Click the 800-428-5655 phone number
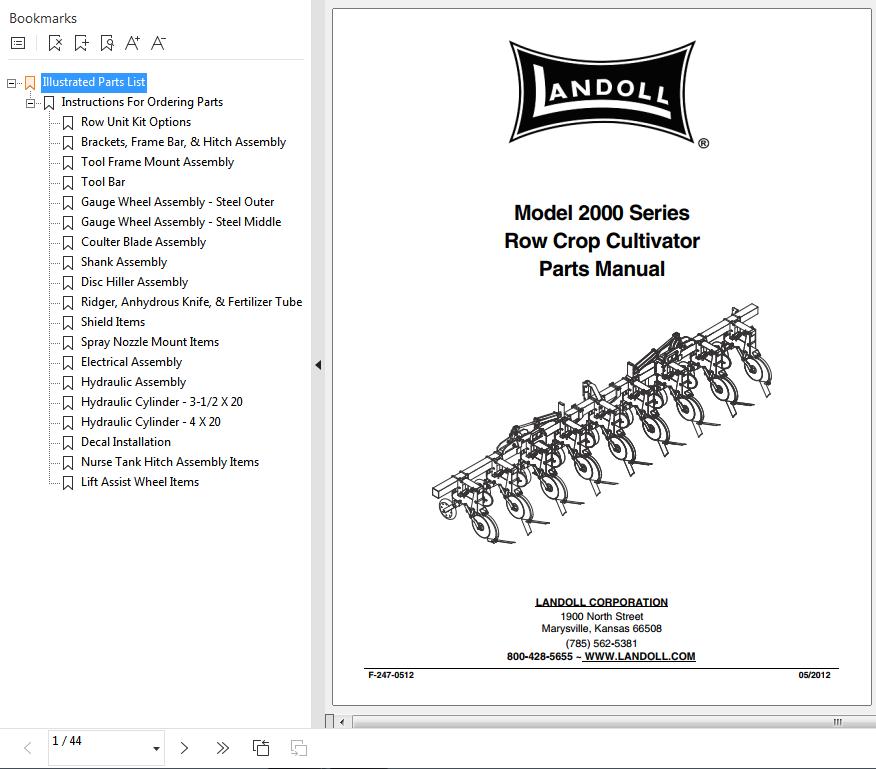This screenshot has width=876, height=769. 540,657
